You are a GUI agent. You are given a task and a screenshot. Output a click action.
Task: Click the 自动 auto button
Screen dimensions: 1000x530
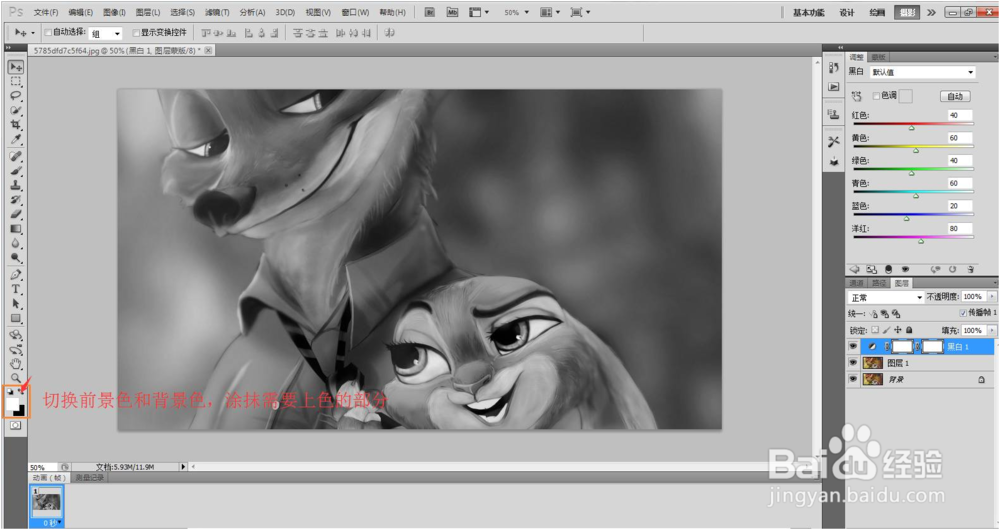click(x=955, y=96)
